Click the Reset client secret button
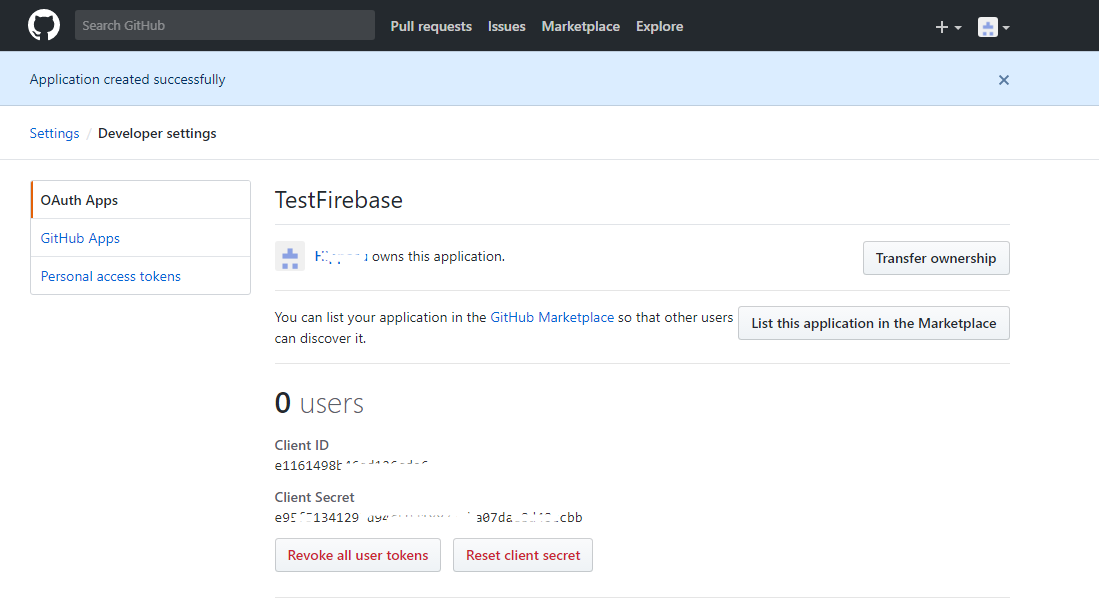 tap(522, 555)
